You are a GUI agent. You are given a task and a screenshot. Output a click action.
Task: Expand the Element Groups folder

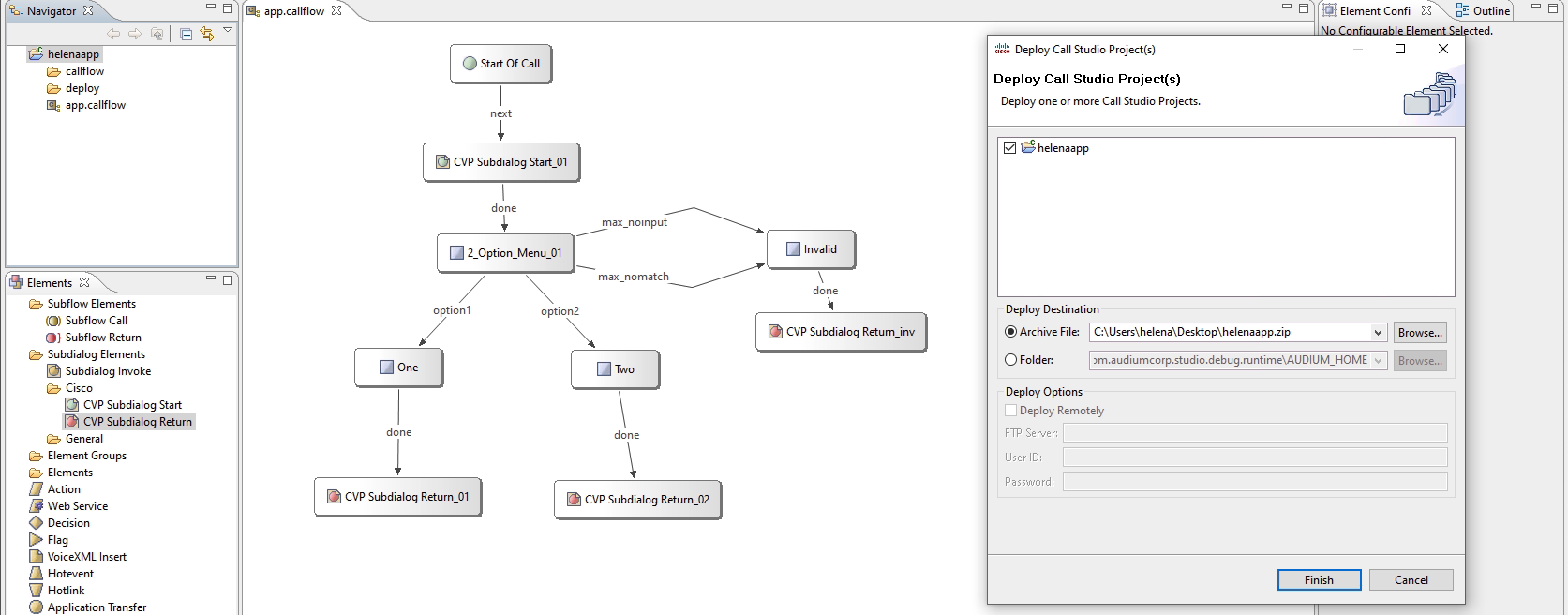pos(78,456)
